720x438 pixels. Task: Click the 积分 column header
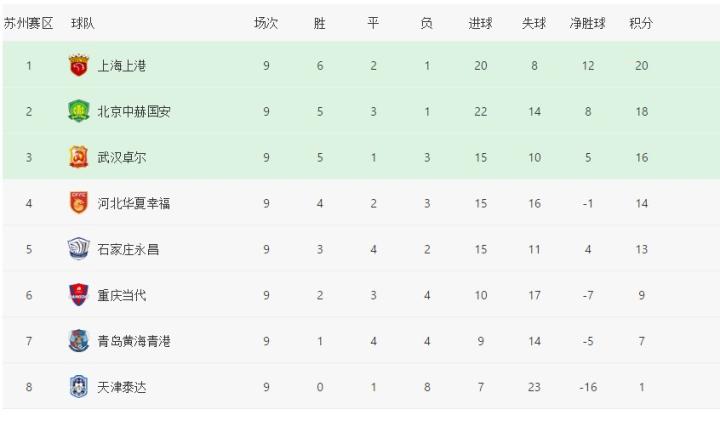pyautogui.click(x=641, y=23)
